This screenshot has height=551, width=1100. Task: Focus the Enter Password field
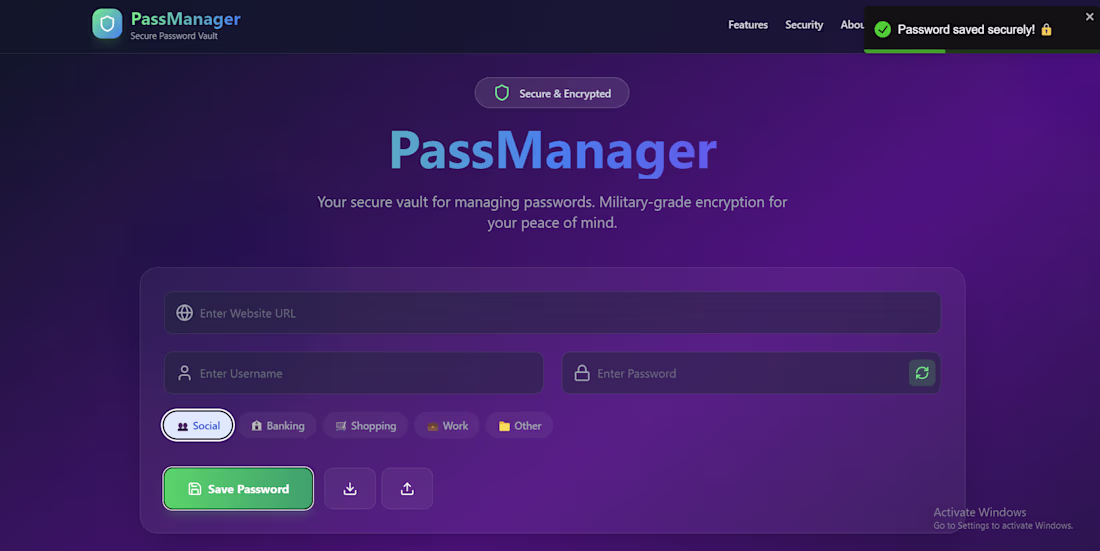(x=751, y=373)
